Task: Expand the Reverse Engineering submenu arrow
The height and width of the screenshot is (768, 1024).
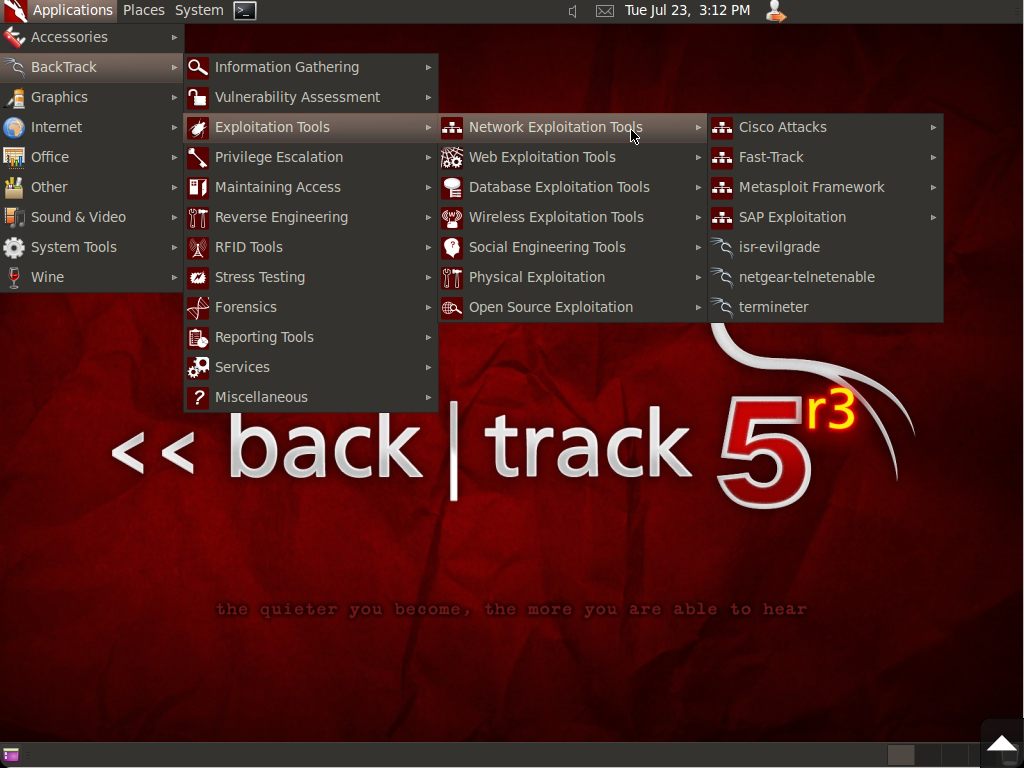Action: (x=428, y=217)
